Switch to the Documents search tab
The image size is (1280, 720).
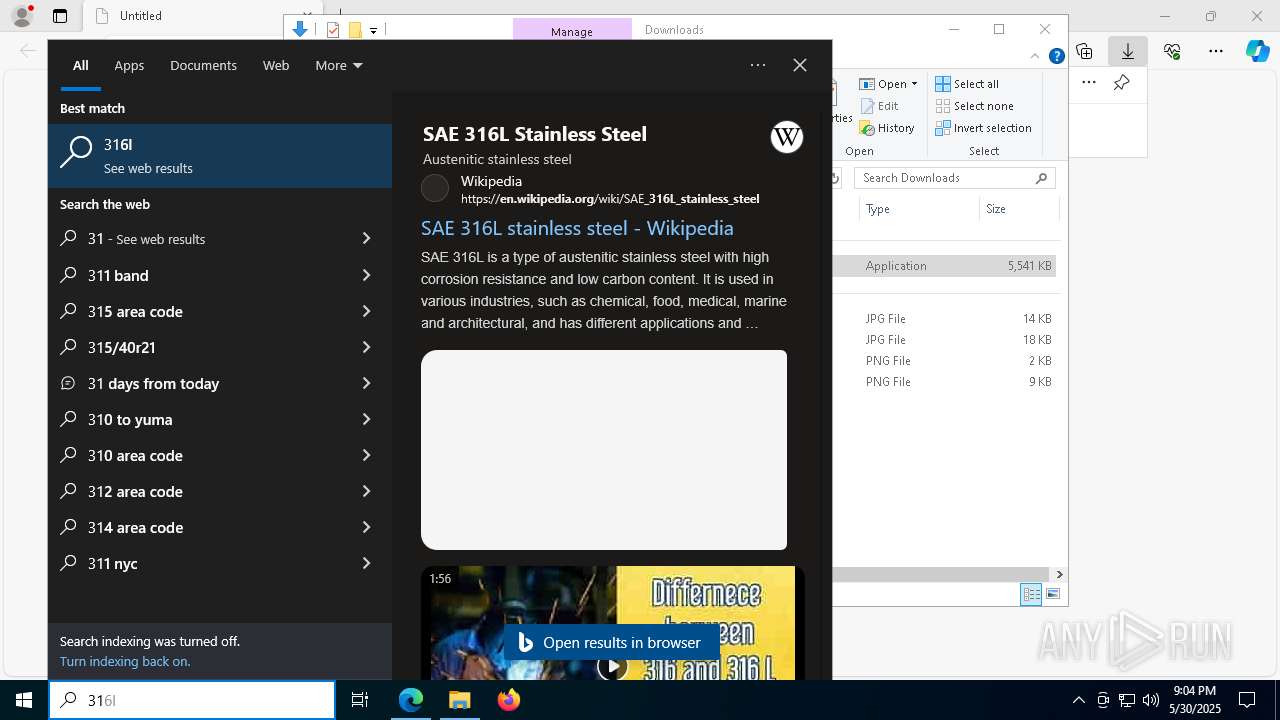pyautogui.click(x=203, y=65)
